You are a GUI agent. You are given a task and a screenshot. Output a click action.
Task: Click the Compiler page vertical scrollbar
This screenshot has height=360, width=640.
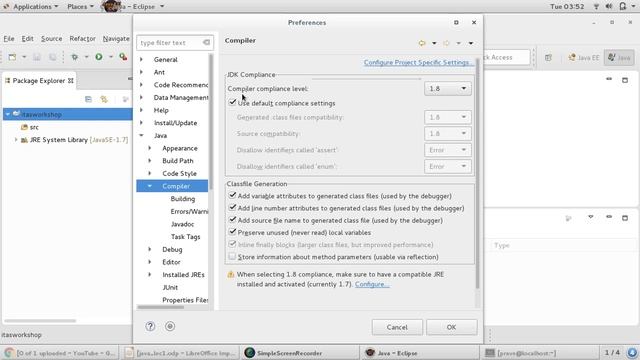point(477,173)
